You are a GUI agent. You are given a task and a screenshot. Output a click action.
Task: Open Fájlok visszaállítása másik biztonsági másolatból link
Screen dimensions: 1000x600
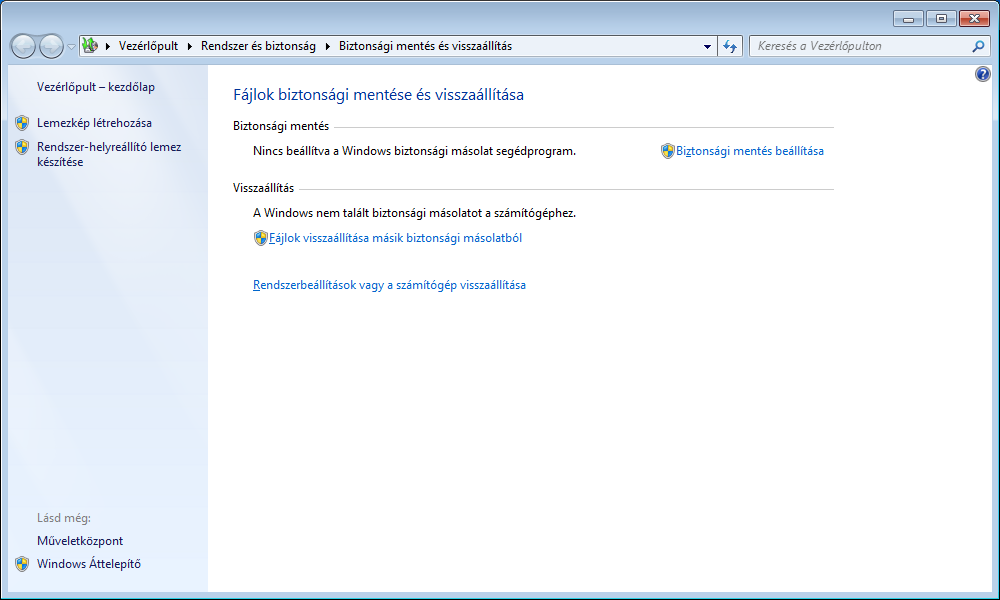(395, 238)
